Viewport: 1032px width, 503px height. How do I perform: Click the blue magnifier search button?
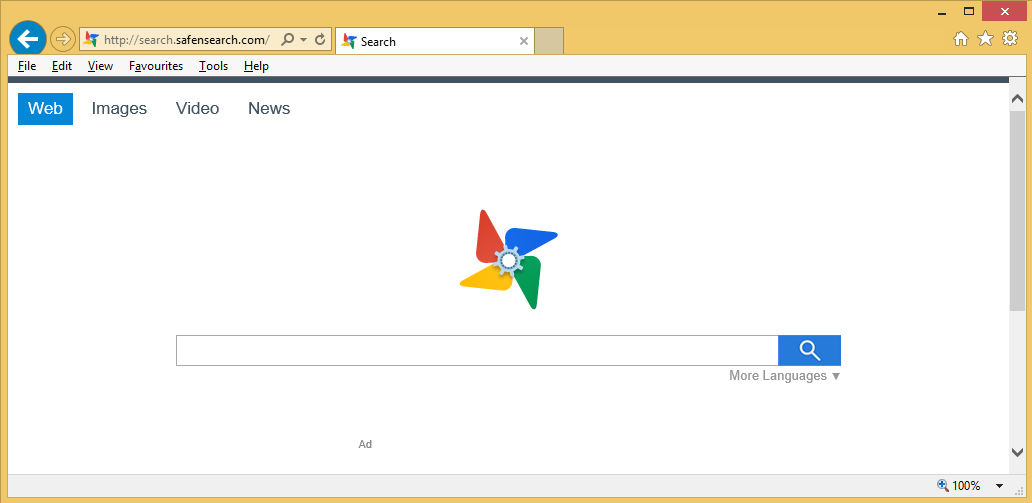[x=810, y=350]
